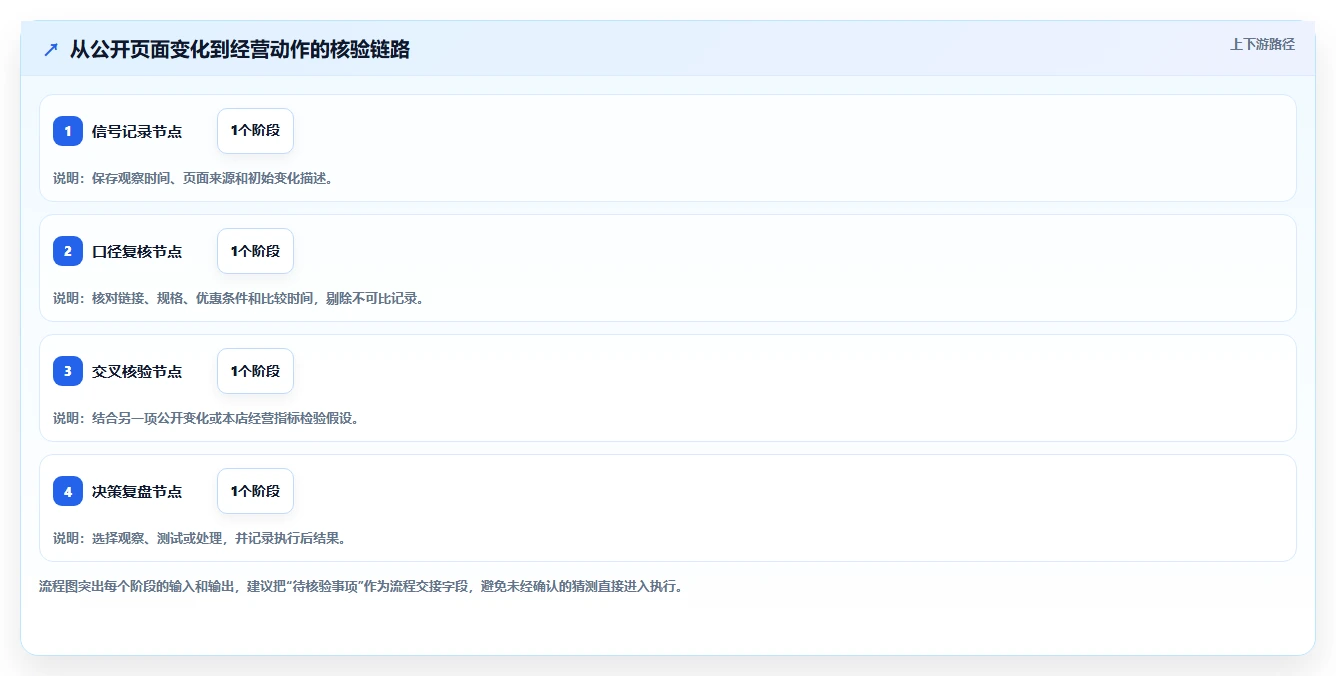Click the 1个阶段 button in 交叉核验节点 row
Image resolution: width=1336 pixels, height=676 pixels.
tap(255, 371)
